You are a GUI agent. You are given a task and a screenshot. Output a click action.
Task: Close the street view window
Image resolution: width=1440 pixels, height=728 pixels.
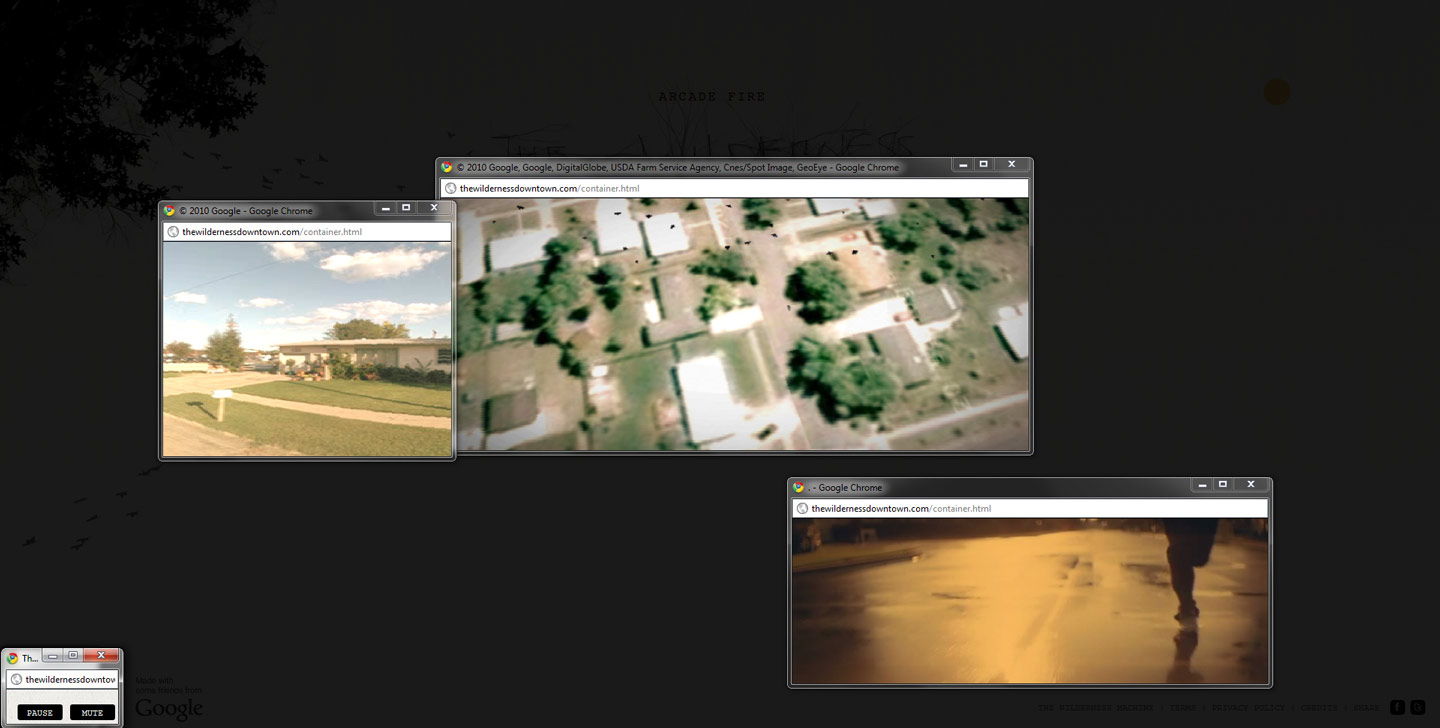pyautogui.click(x=434, y=208)
